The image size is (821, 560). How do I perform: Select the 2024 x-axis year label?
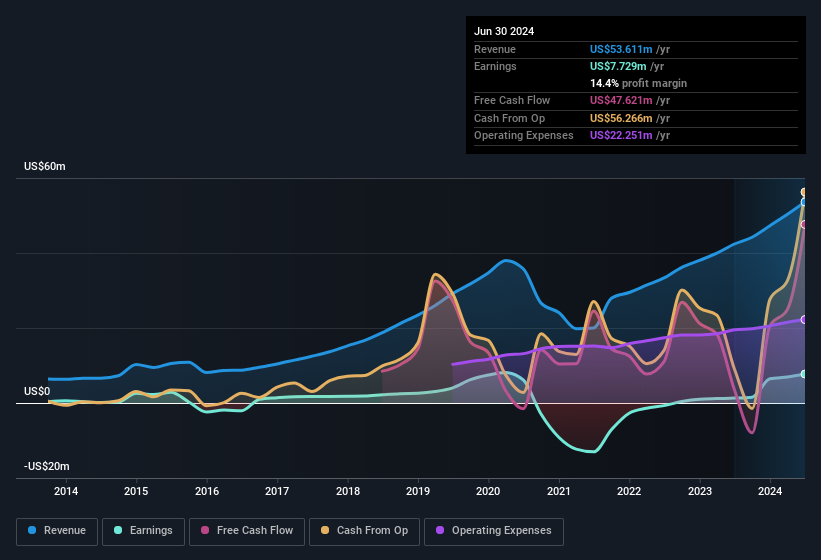[770, 491]
